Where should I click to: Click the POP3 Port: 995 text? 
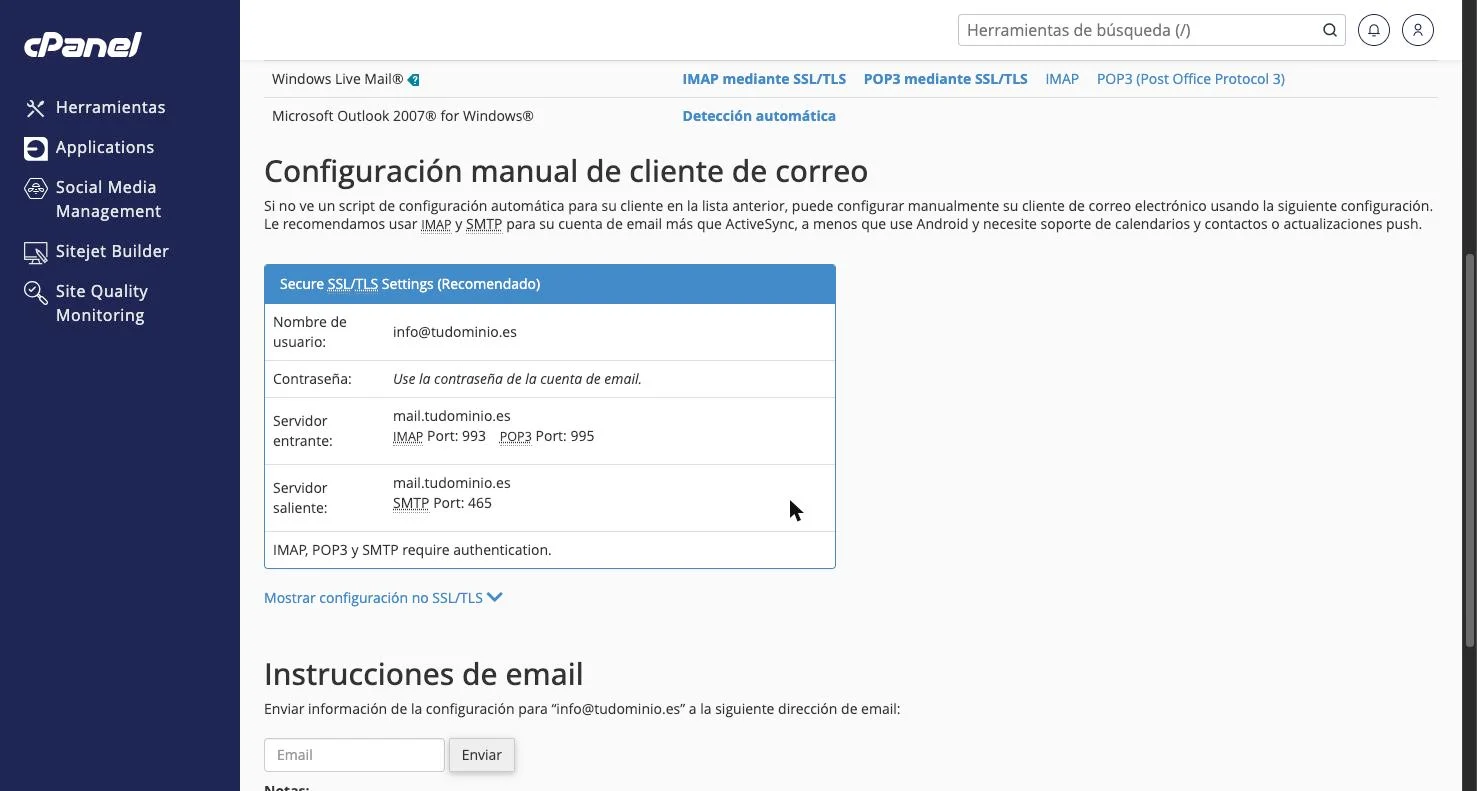(x=547, y=436)
